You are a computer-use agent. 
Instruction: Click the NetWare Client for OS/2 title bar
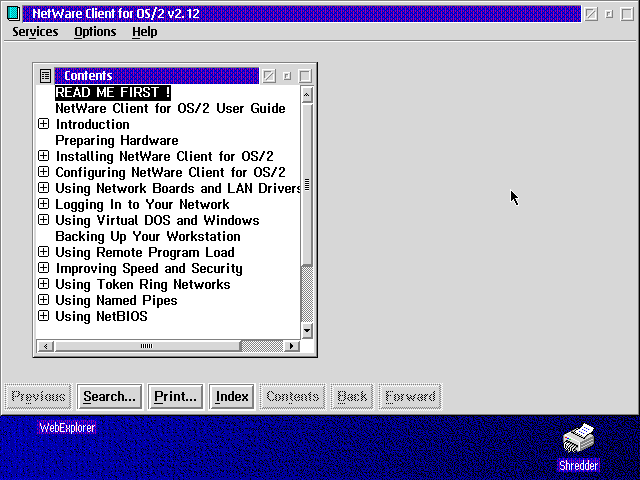click(x=302, y=13)
